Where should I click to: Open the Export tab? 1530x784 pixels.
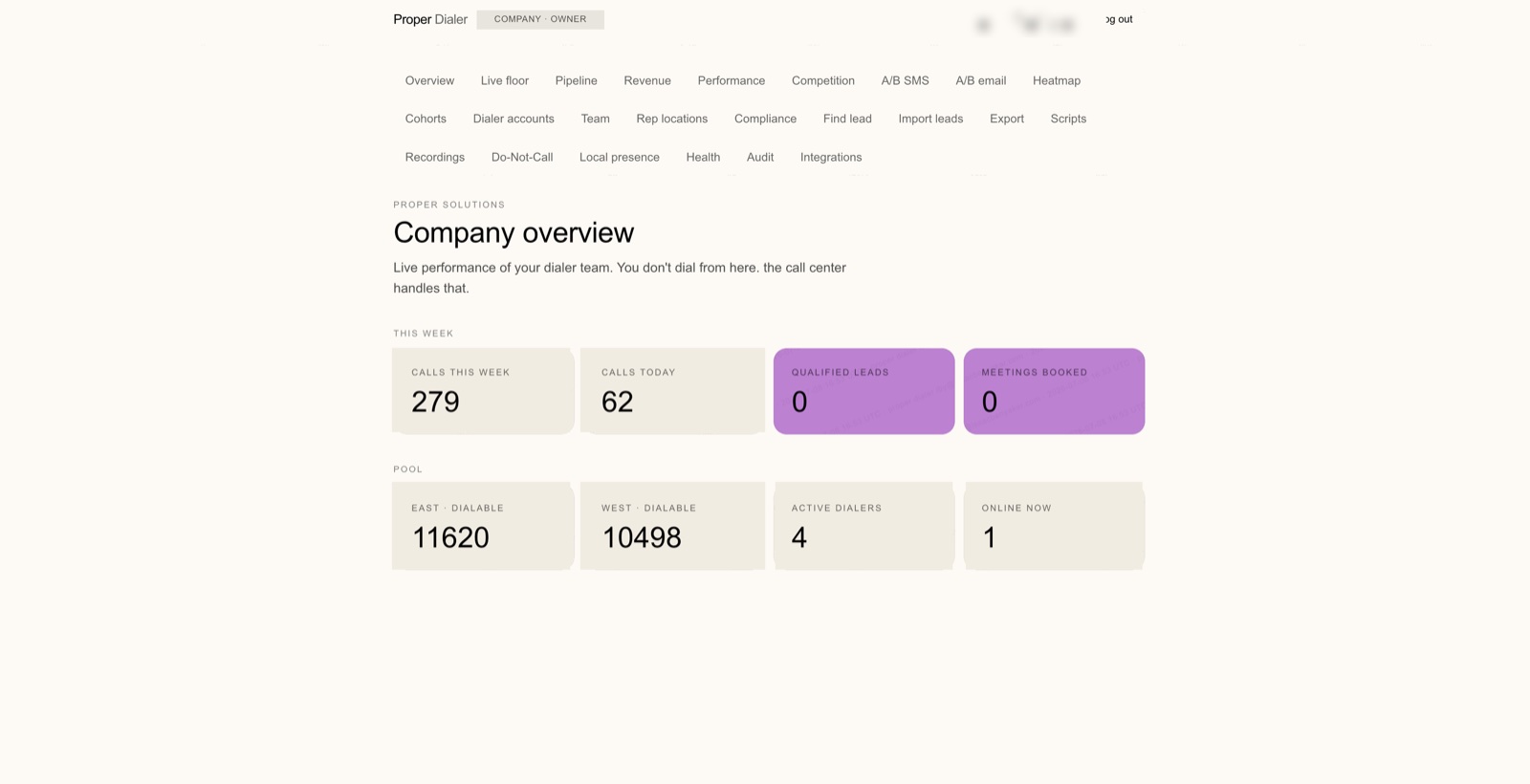click(x=1007, y=119)
